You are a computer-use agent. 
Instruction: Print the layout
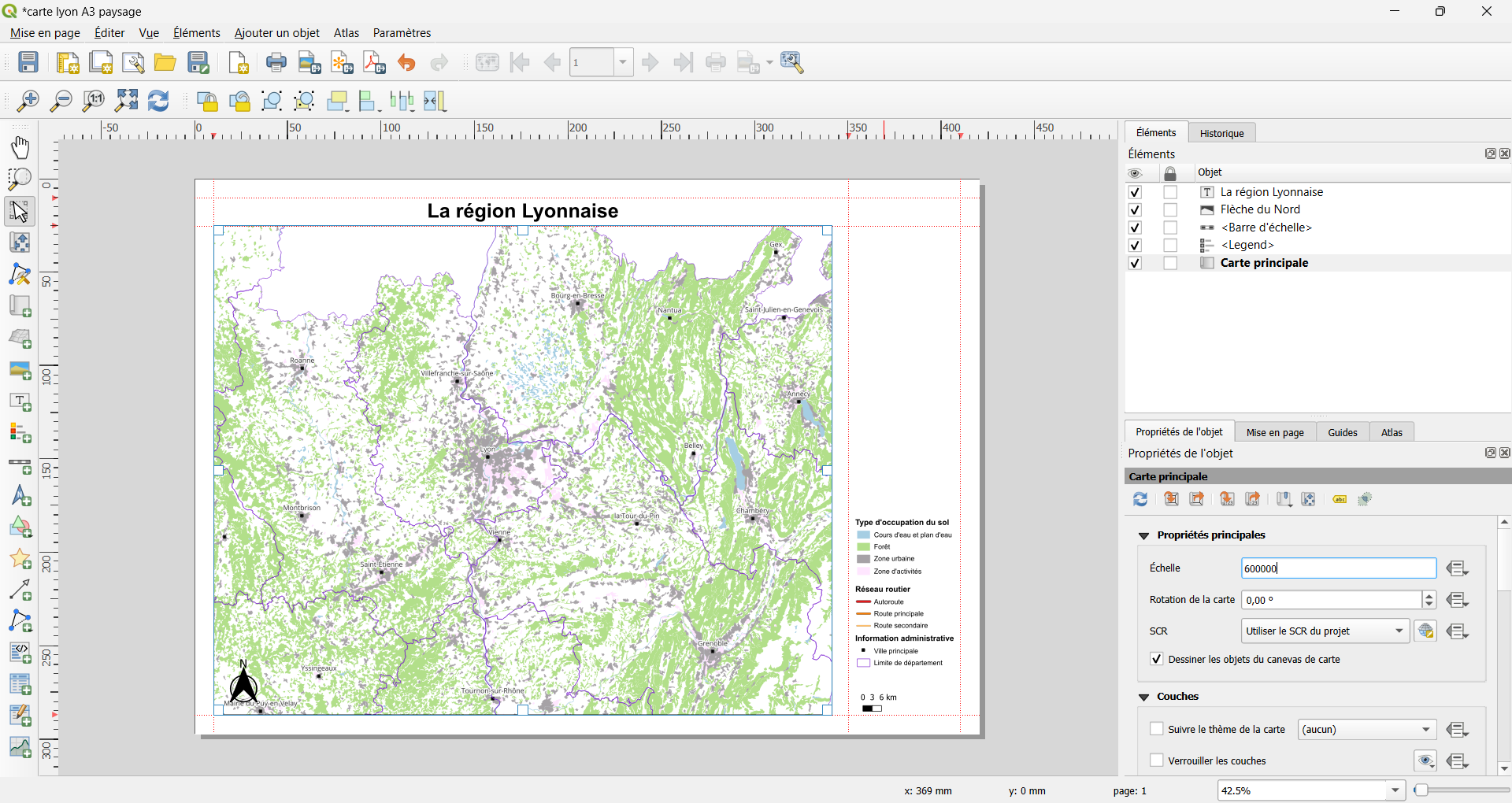tap(276, 62)
